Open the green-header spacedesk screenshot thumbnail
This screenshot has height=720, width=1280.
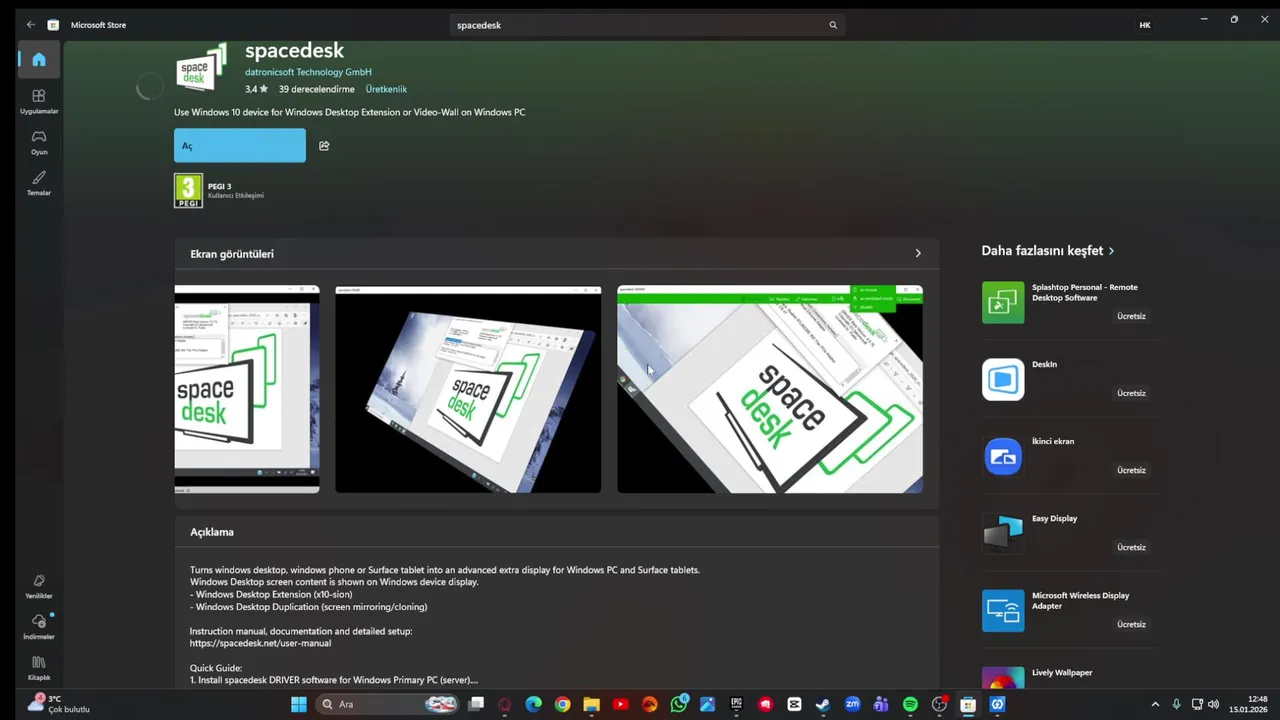point(770,389)
